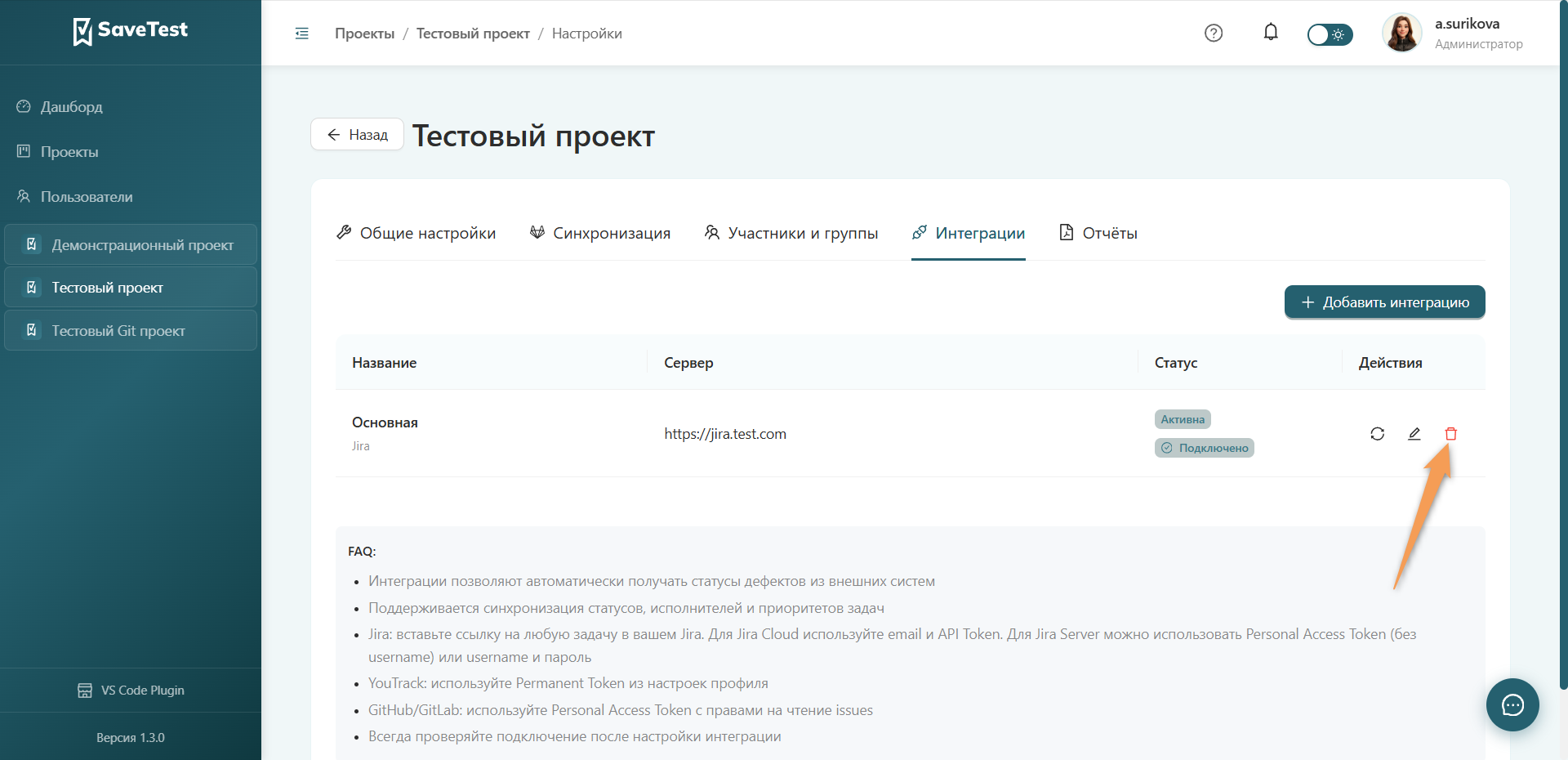Image resolution: width=1568 pixels, height=760 pixels.
Task: Click the Настройки breadcrumb
Action: (586, 34)
